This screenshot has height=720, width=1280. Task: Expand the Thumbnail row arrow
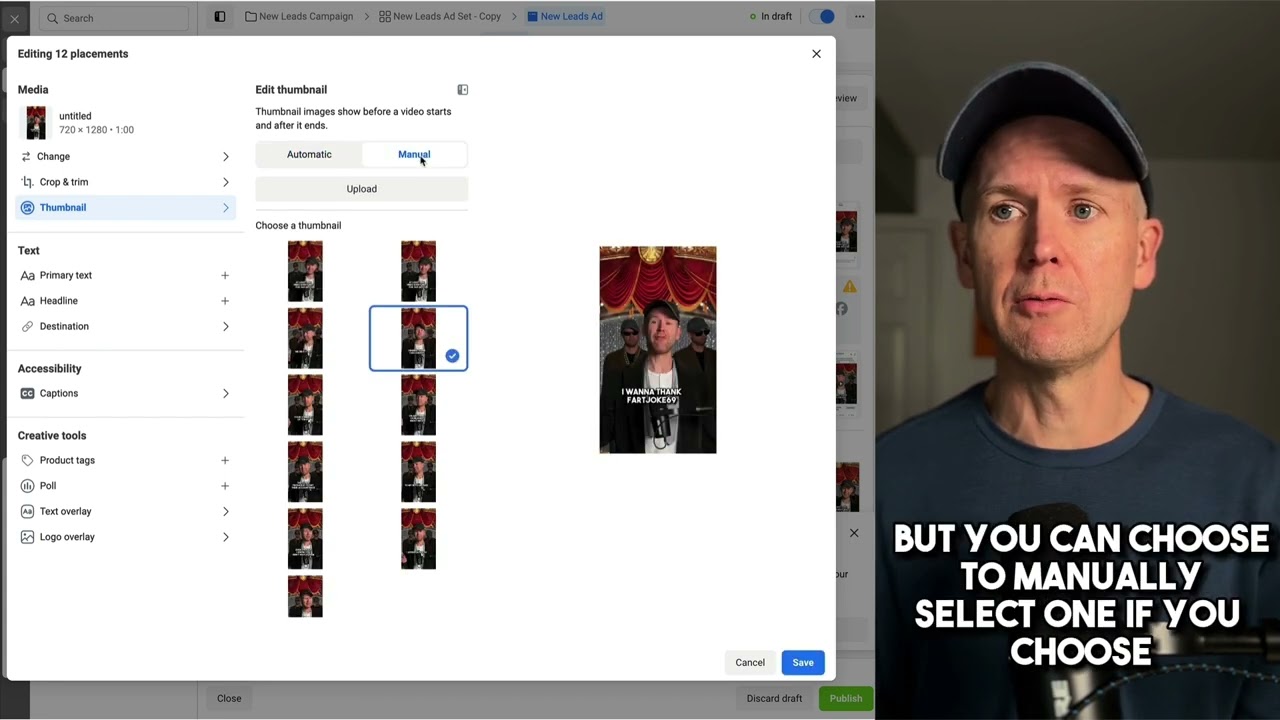point(225,208)
